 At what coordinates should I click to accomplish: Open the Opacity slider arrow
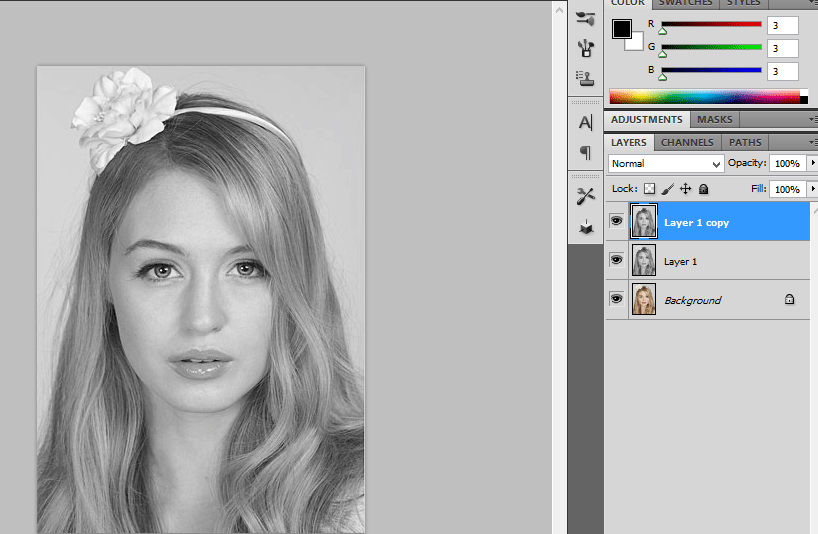(813, 163)
